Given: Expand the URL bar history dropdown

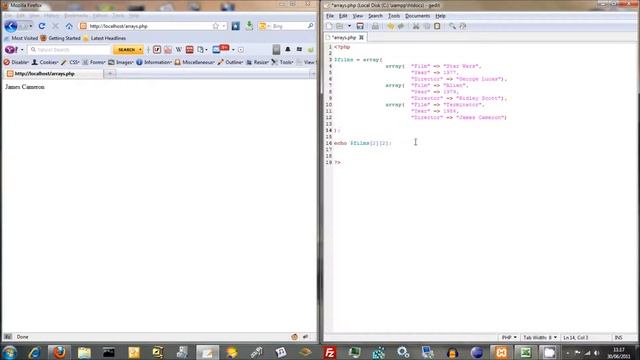Looking at the screenshot, I should (x=224, y=26).
